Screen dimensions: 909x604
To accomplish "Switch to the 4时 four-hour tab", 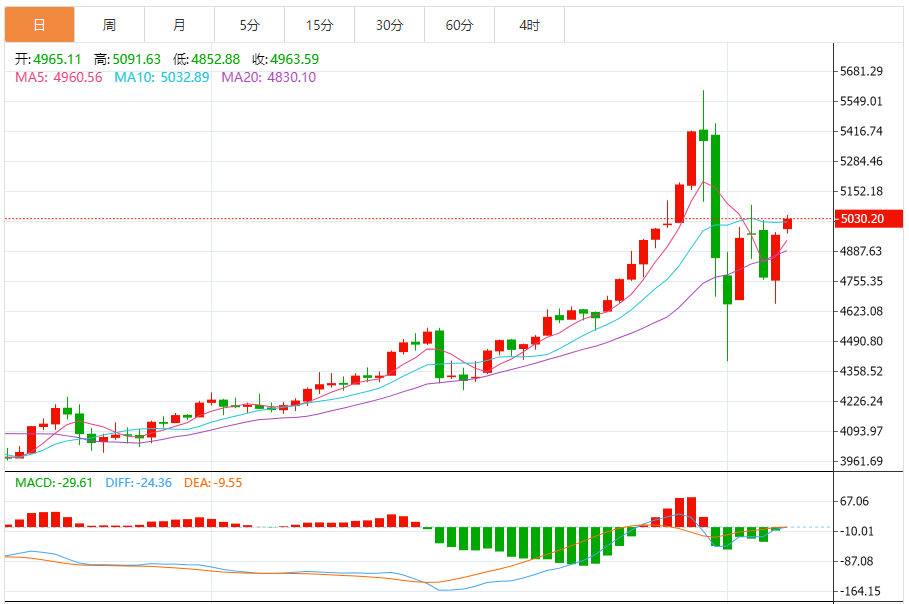I will click(529, 25).
